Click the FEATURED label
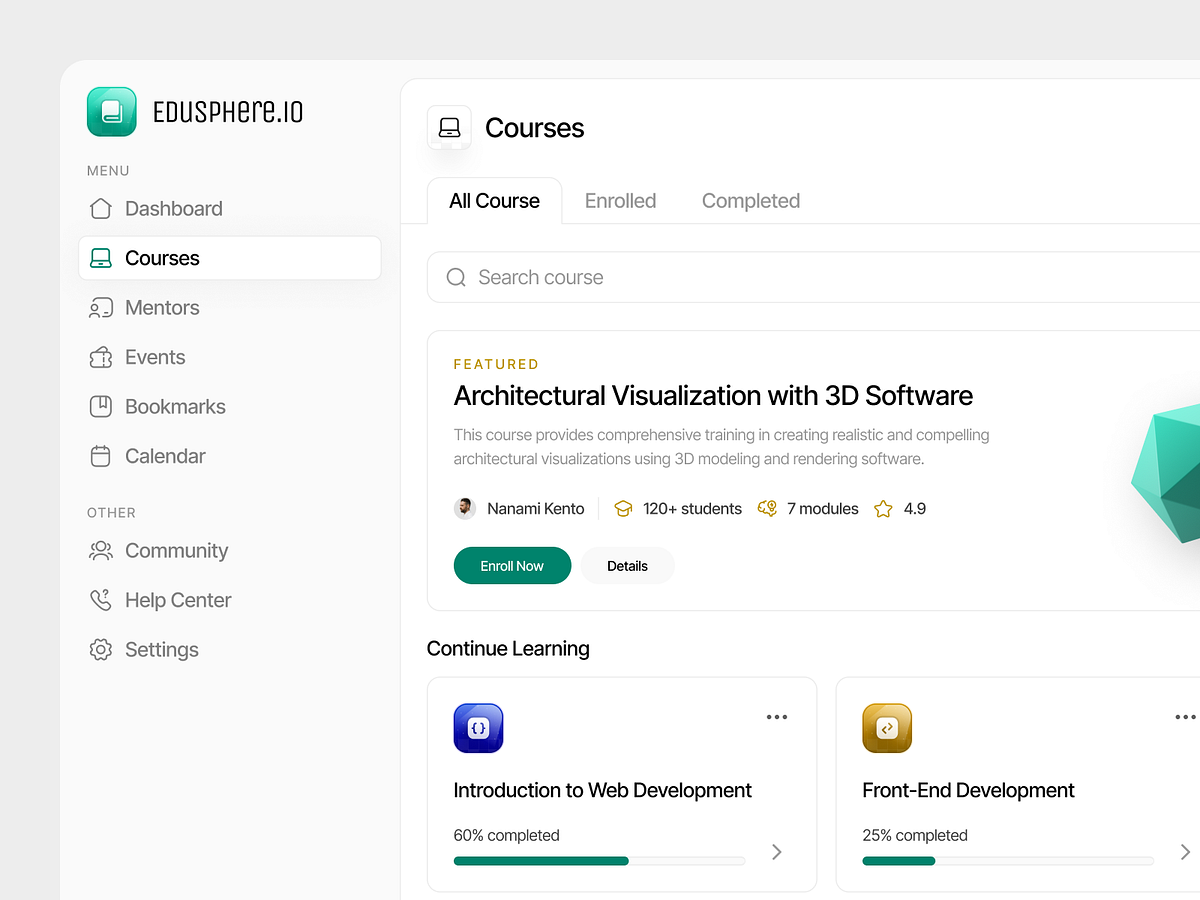The image size is (1200, 900). click(x=496, y=364)
